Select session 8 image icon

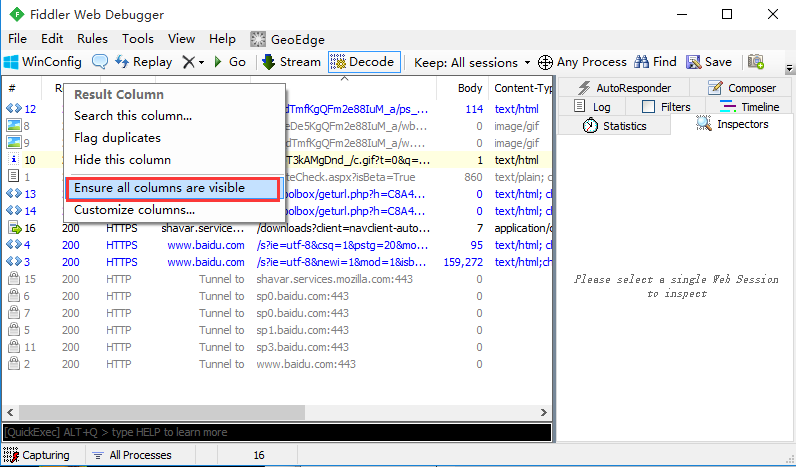14,126
